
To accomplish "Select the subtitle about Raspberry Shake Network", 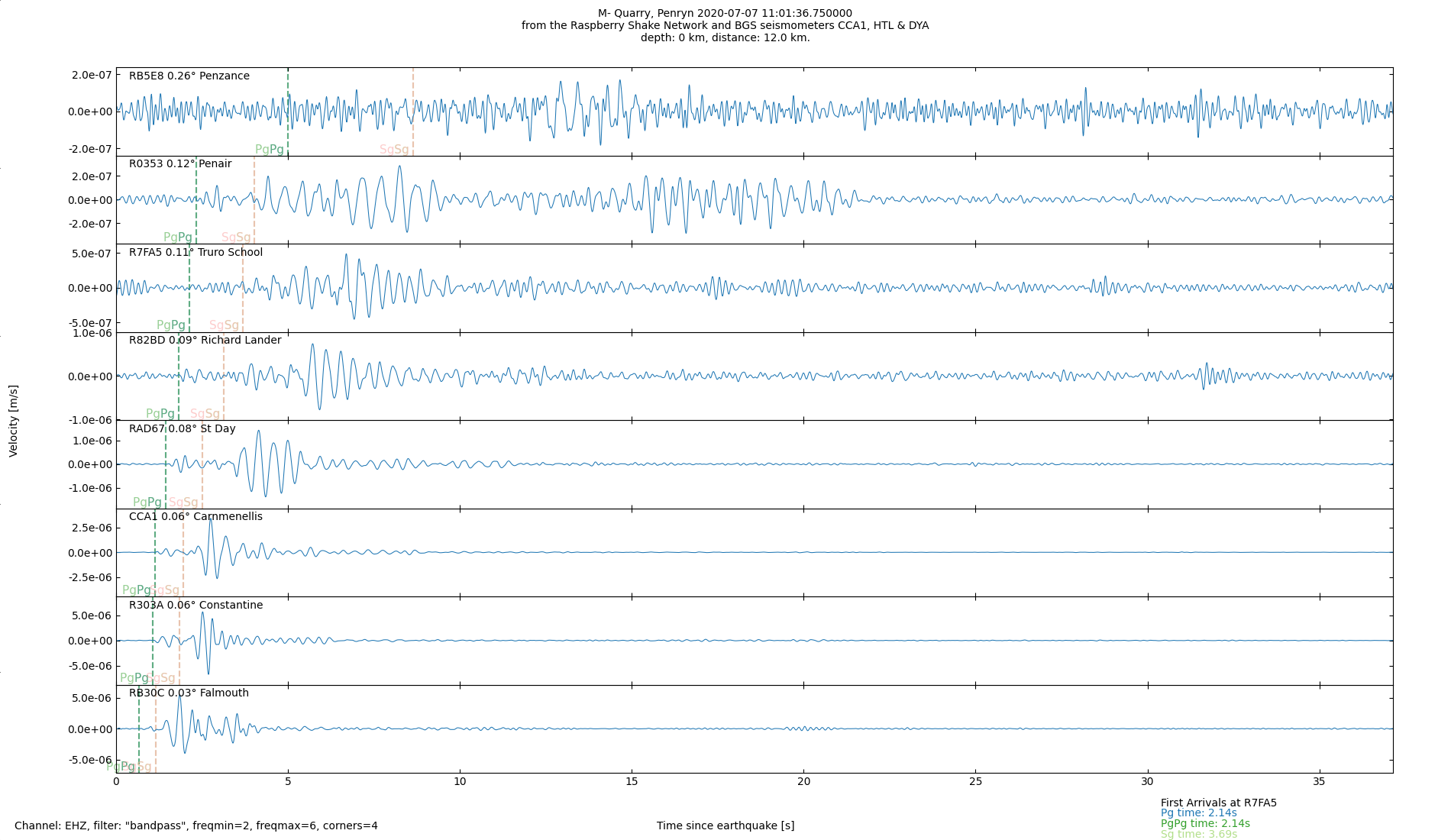I will coord(725,25).
